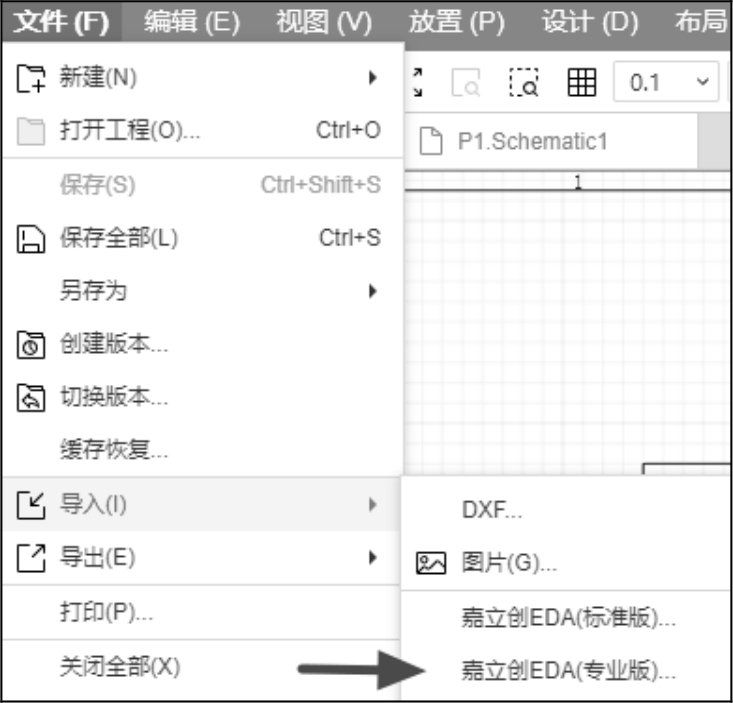
Task: Open the 编辑 (E) menu
Action: pos(191,21)
